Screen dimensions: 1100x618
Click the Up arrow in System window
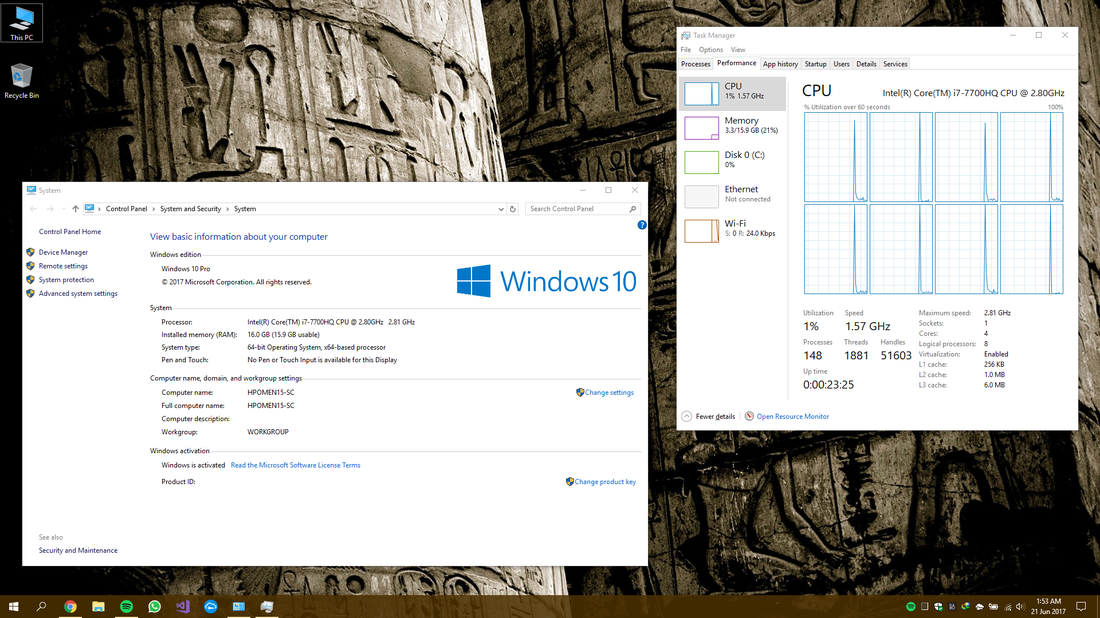75,209
